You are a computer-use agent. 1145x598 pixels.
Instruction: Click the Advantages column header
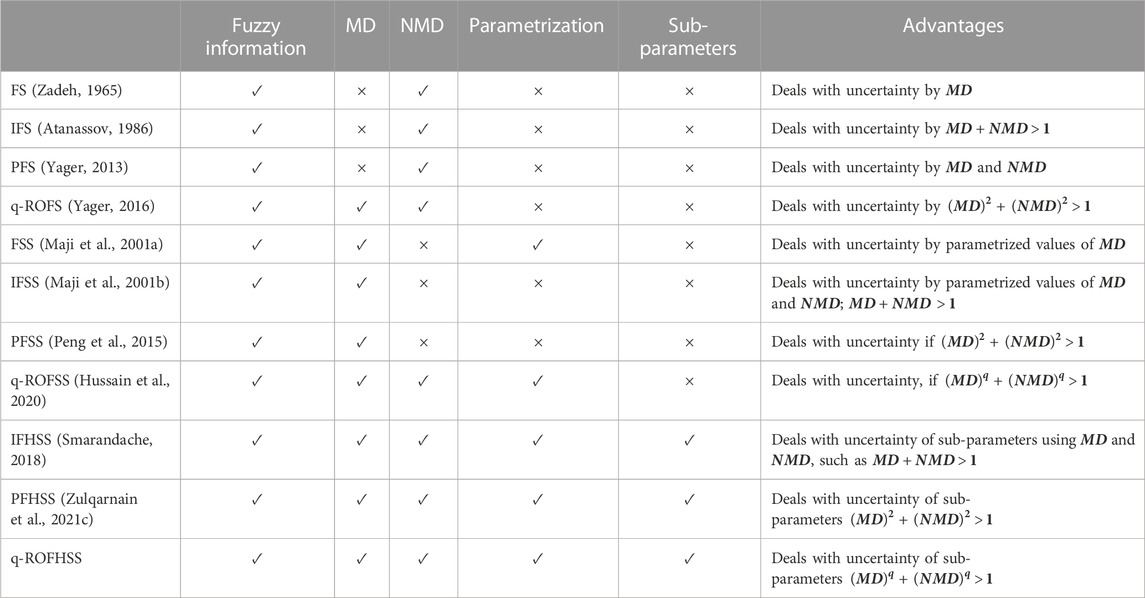(953, 26)
